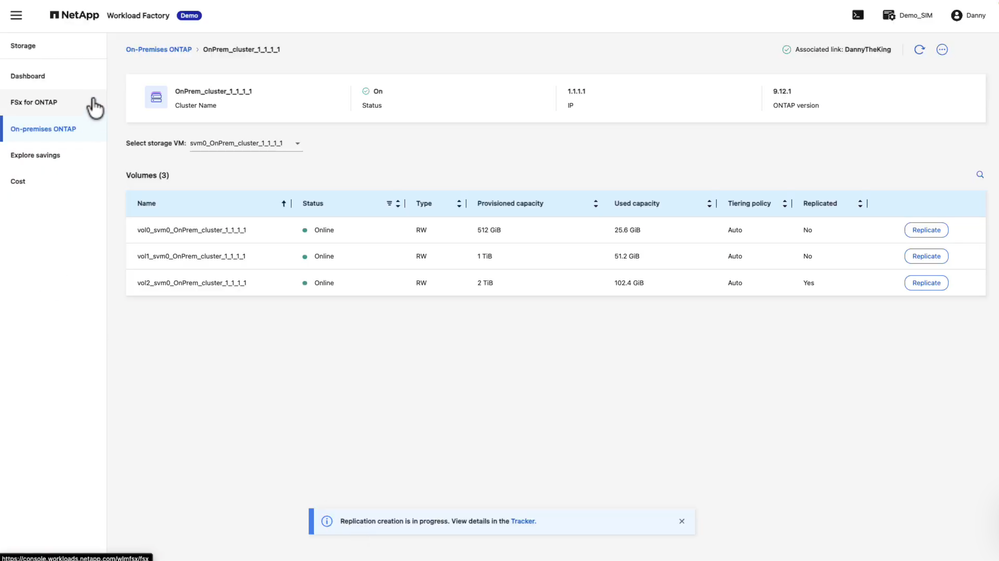The image size is (999, 561).
Task: Click the info icon in notification banner
Action: tap(327, 522)
